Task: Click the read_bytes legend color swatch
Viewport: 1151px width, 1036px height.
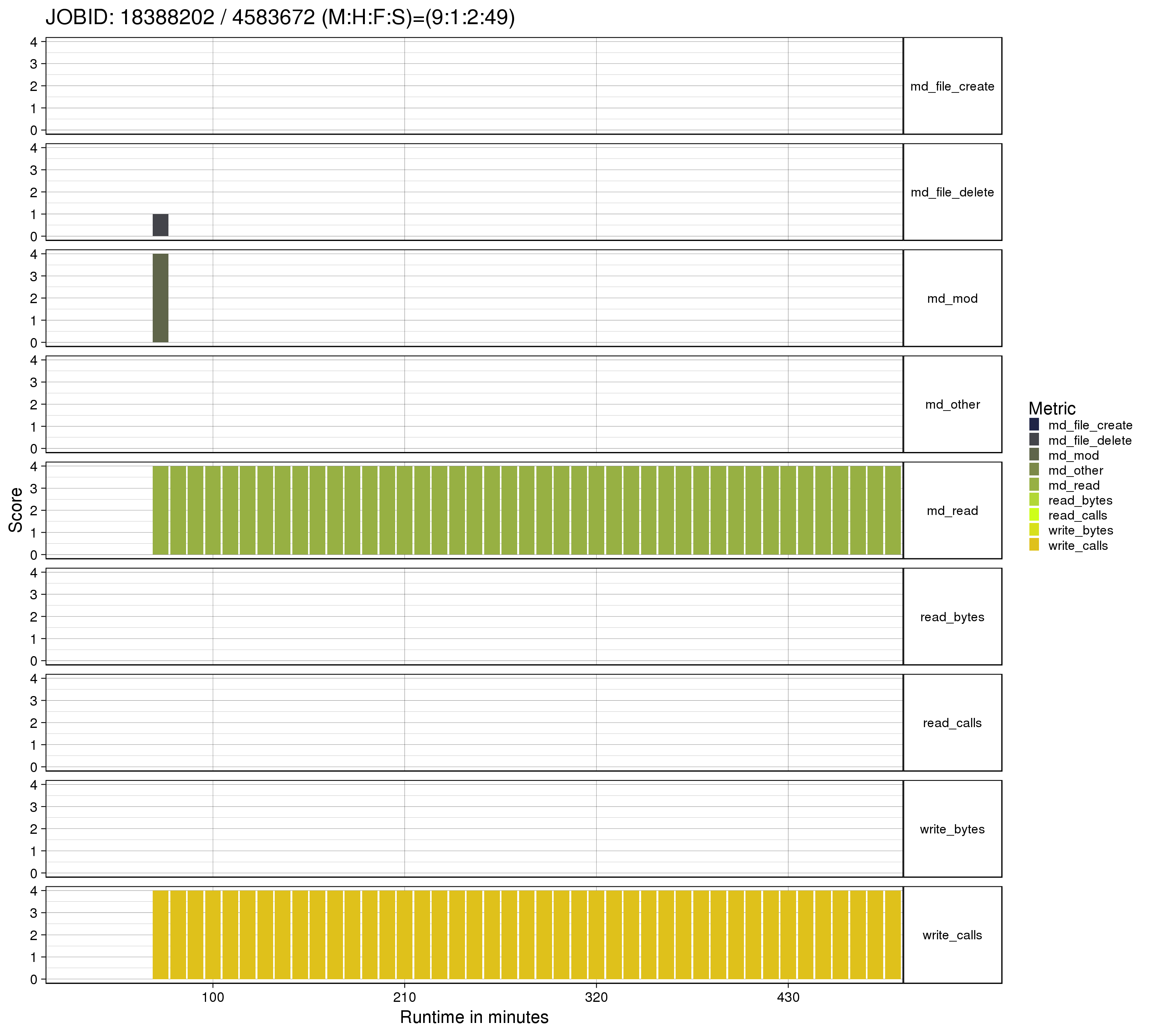Action: (x=1034, y=500)
